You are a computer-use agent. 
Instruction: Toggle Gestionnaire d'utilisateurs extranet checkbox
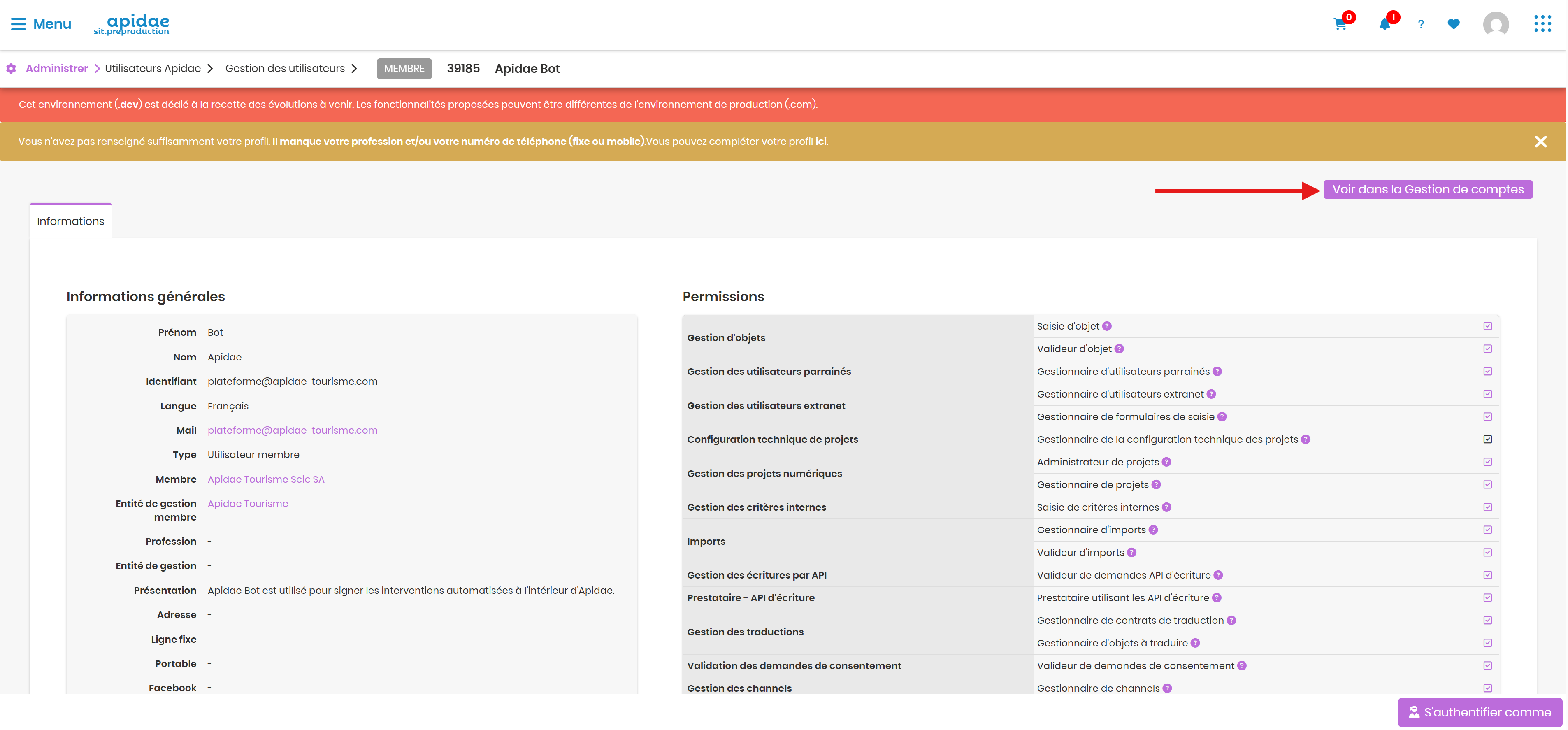pos(1488,394)
